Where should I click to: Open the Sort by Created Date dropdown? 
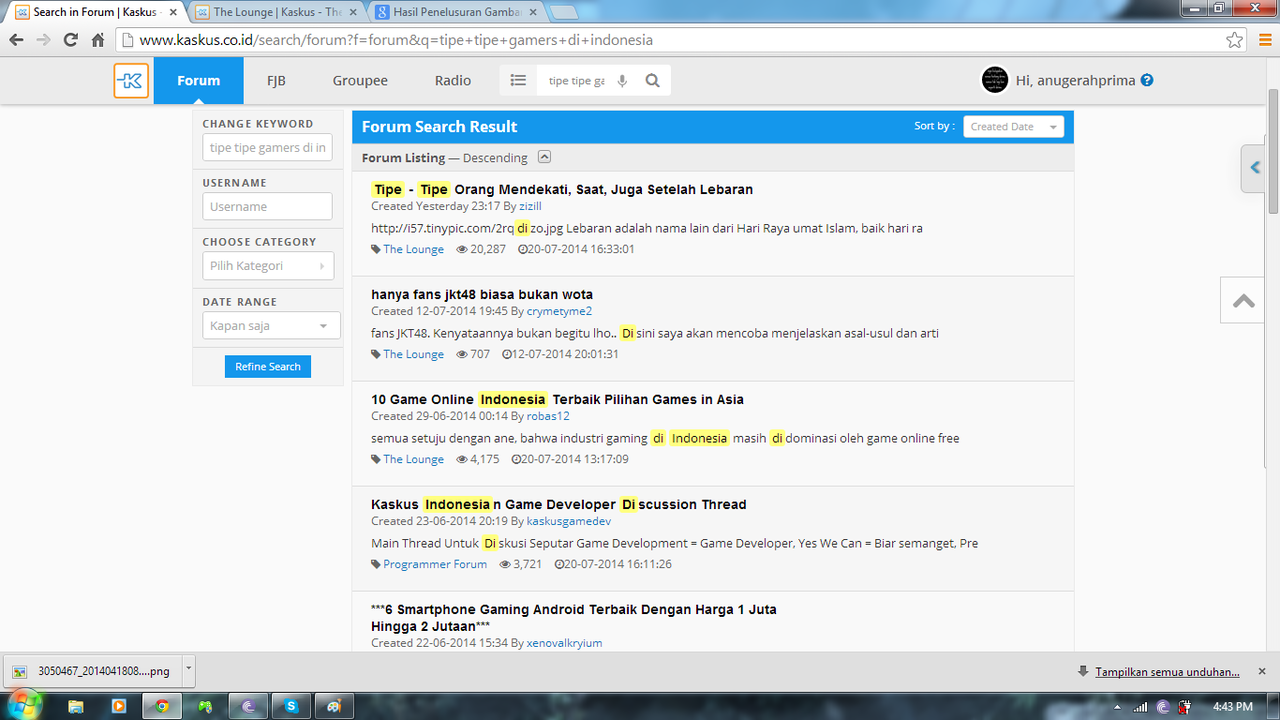[x=1013, y=127]
